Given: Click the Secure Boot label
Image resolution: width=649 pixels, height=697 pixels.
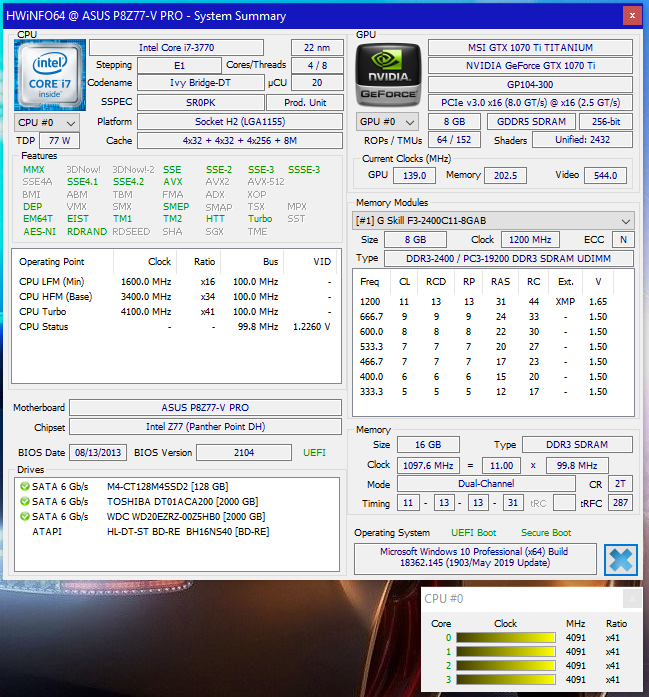Looking at the screenshot, I should 546,533.
